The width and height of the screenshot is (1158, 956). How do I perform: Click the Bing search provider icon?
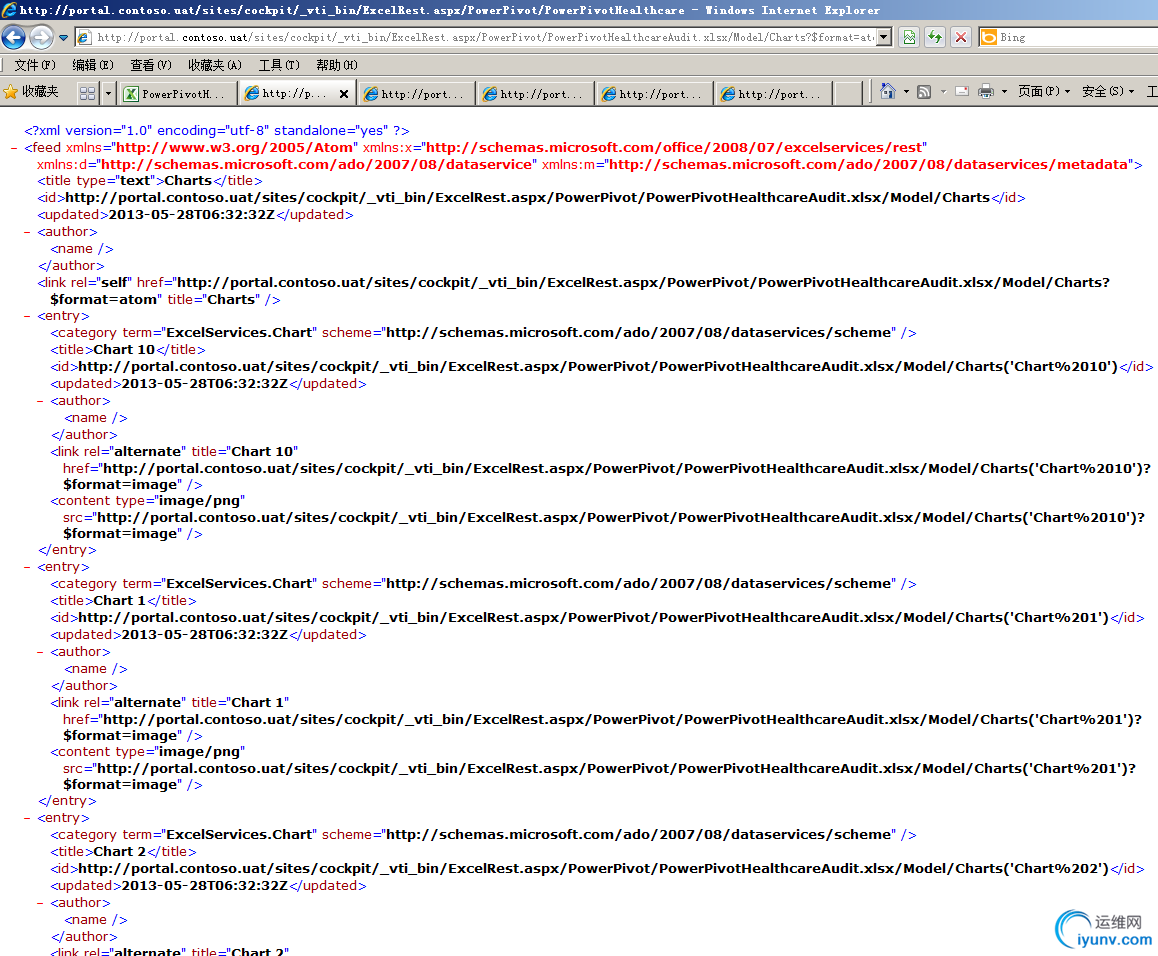(x=988, y=37)
